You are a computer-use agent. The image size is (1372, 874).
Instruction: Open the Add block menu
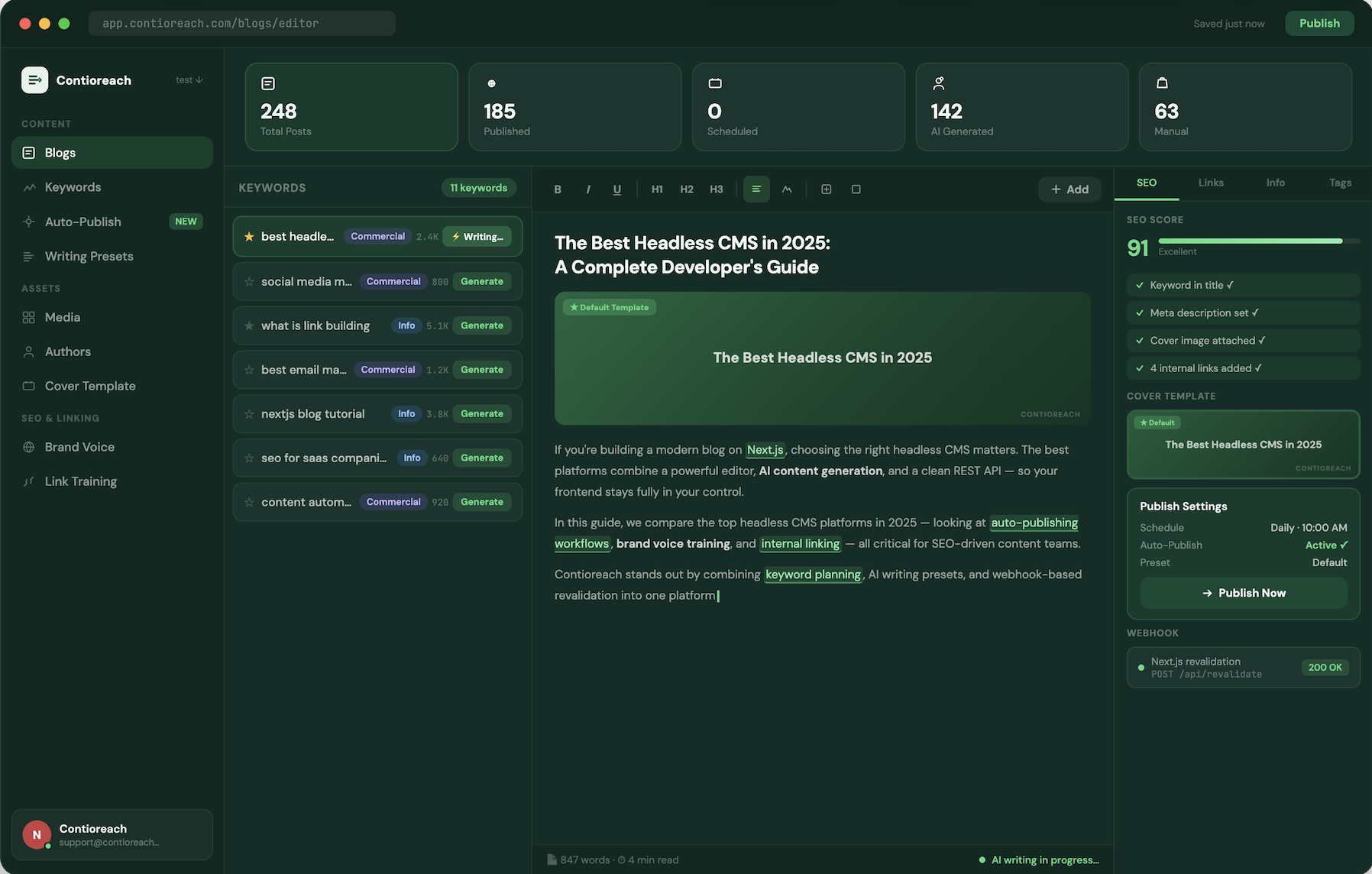click(x=1069, y=189)
